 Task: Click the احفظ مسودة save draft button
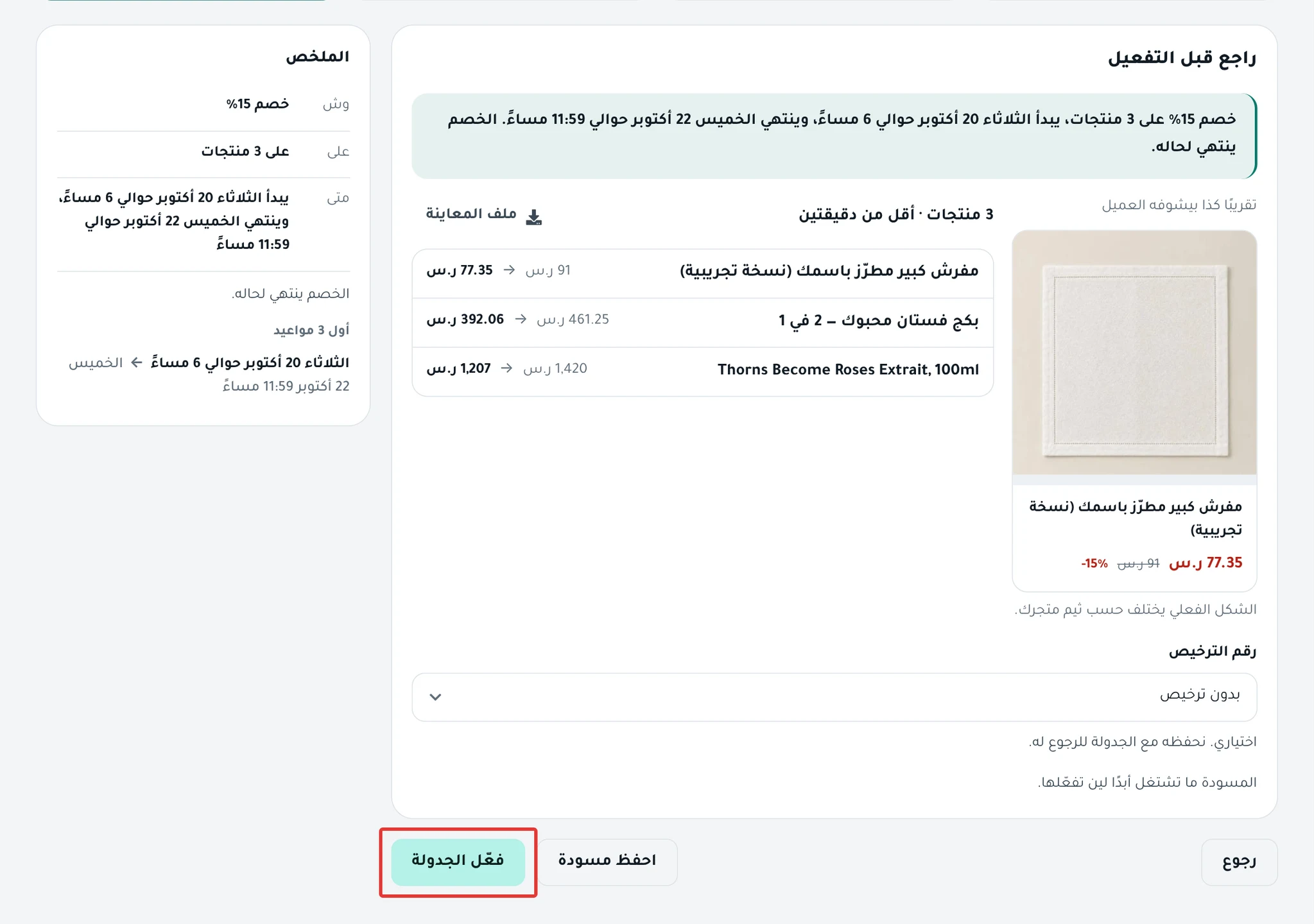coord(607,862)
